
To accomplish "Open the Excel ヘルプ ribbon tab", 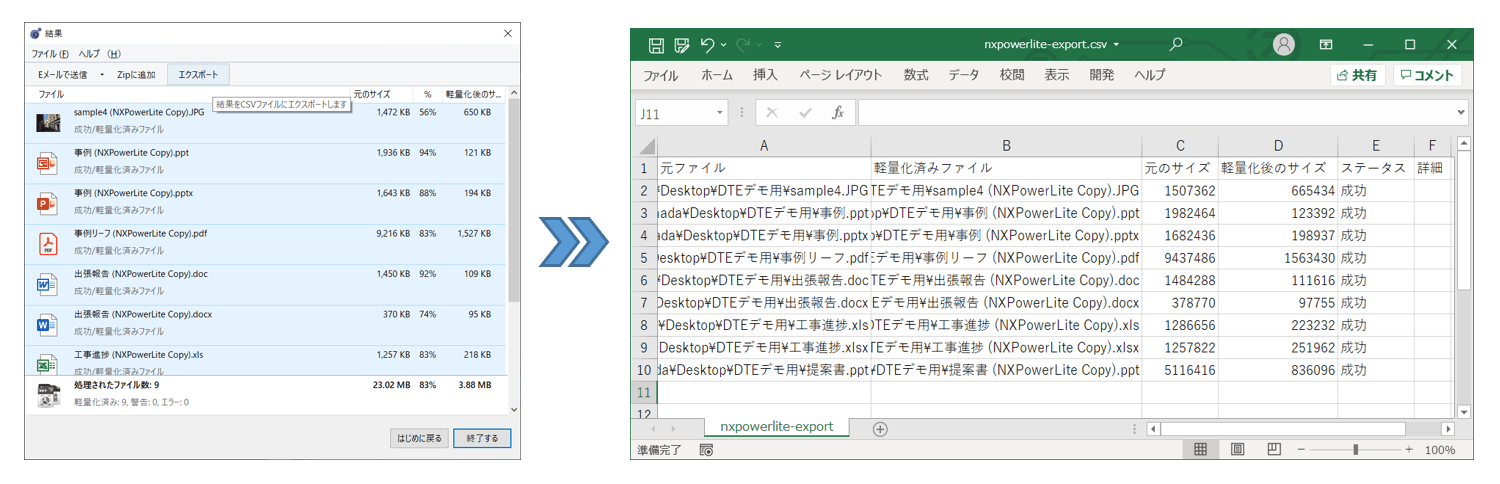I will (x=1150, y=75).
